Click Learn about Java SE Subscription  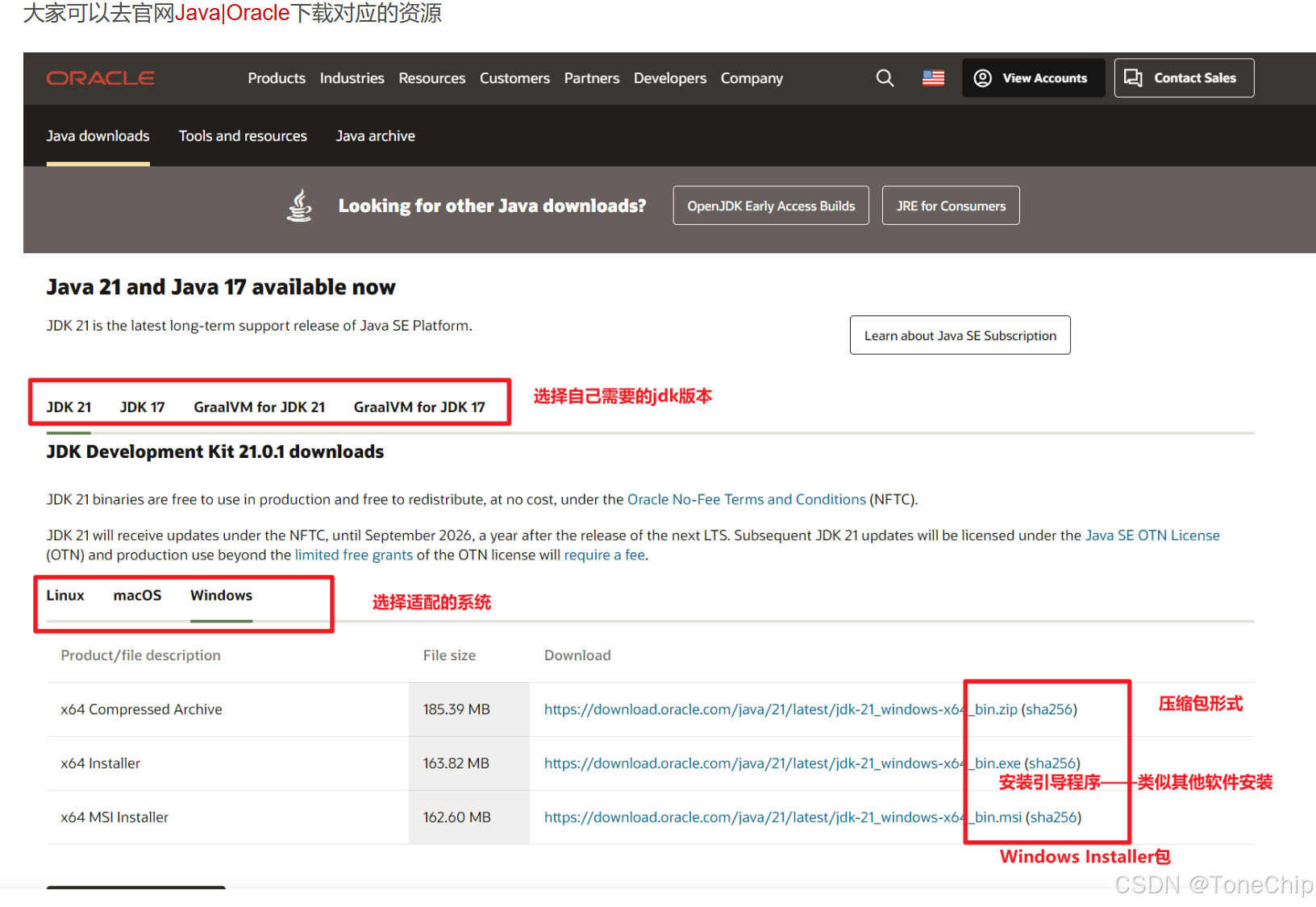pyautogui.click(x=960, y=335)
